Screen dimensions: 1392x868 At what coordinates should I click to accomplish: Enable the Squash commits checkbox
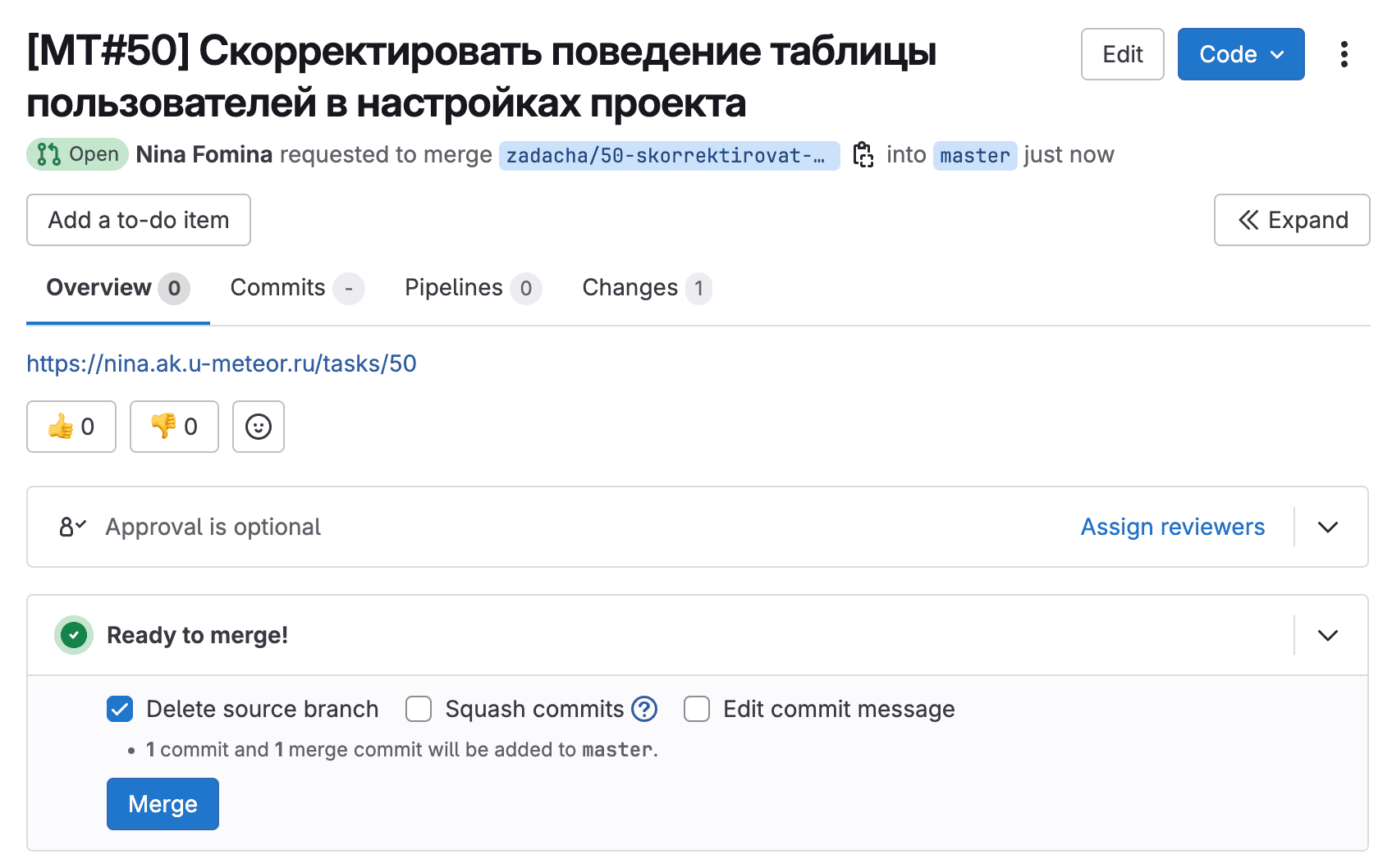coord(419,709)
